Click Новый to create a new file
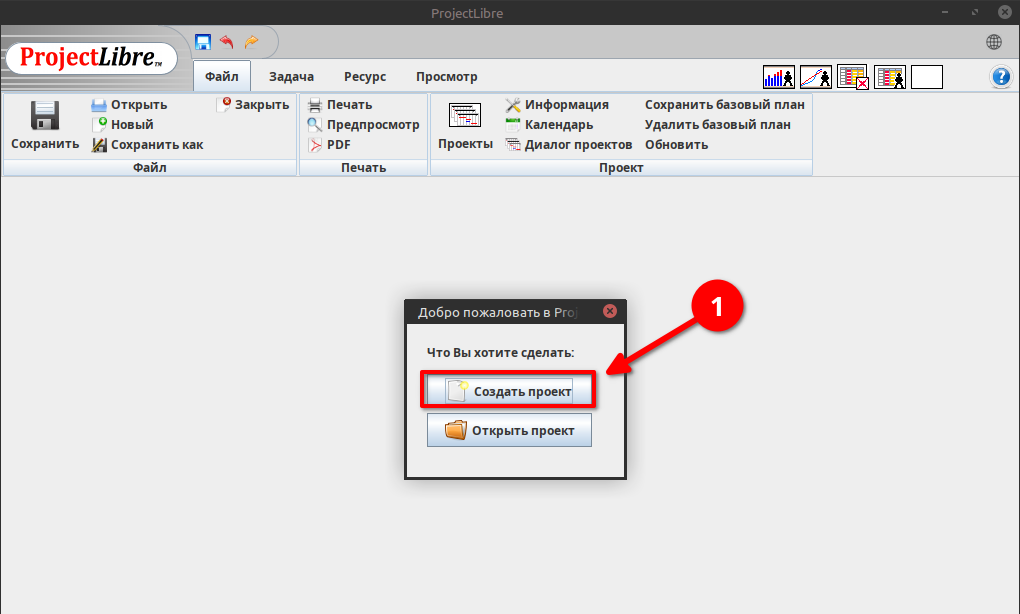 123,124
